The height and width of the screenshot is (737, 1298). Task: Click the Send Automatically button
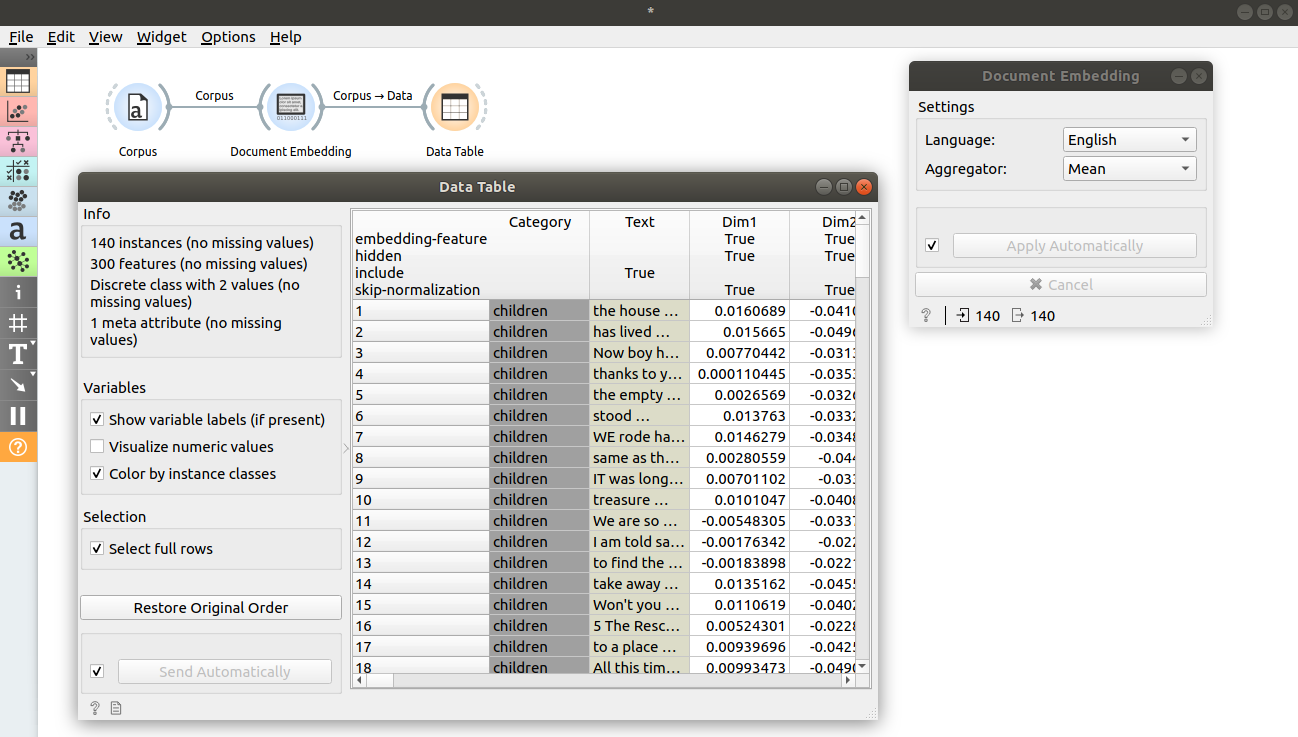click(x=224, y=672)
